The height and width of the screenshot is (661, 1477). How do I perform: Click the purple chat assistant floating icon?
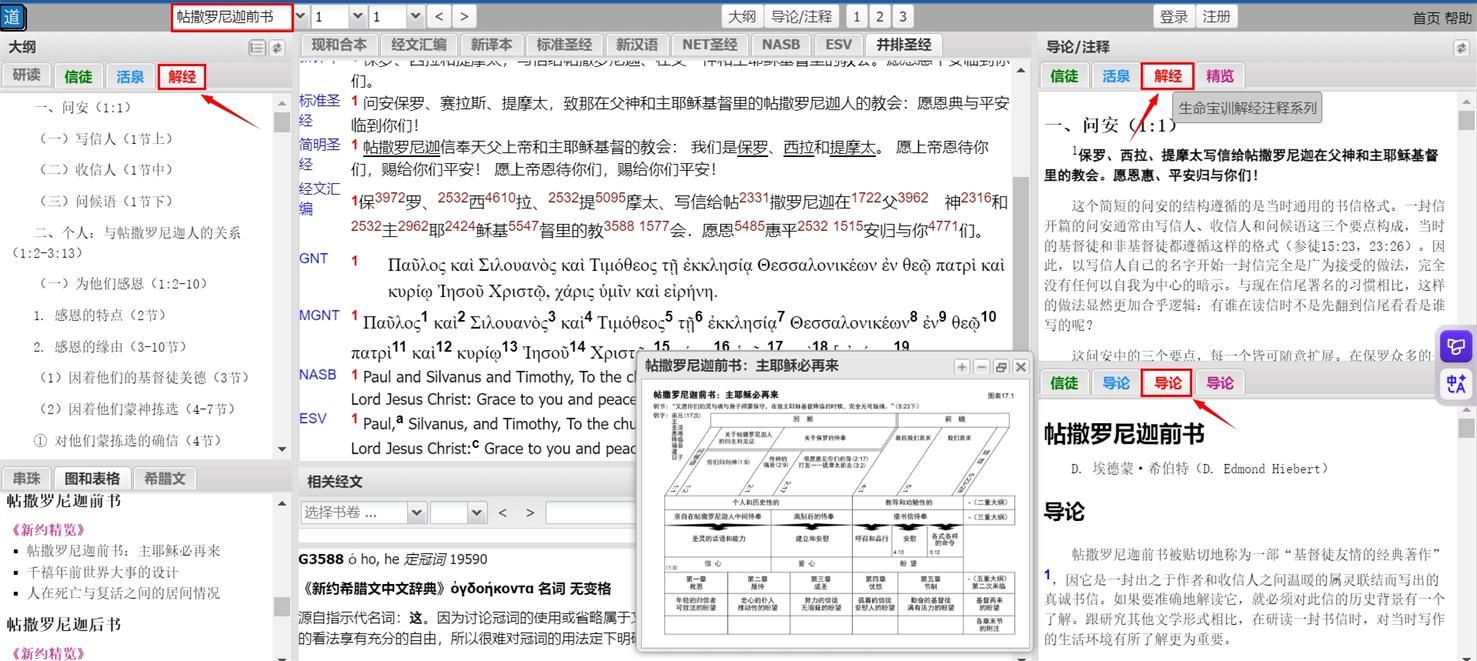[1456, 347]
